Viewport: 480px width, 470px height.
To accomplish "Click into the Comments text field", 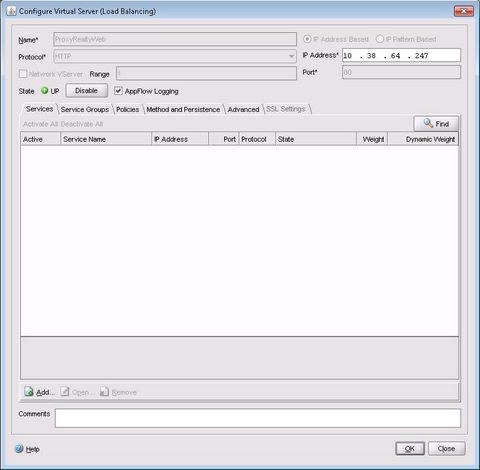I will (x=258, y=418).
